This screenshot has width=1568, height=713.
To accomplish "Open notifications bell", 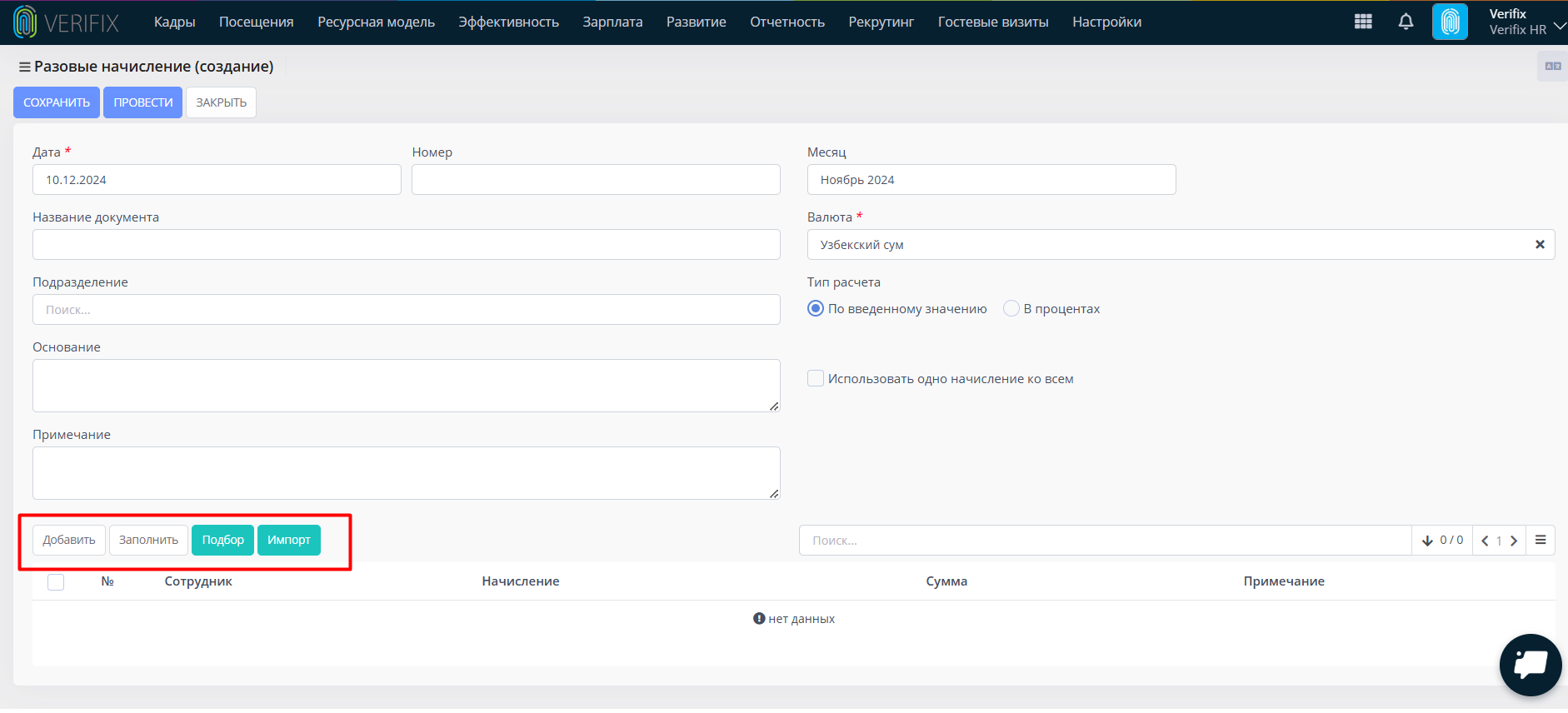I will tap(1406, 22).
